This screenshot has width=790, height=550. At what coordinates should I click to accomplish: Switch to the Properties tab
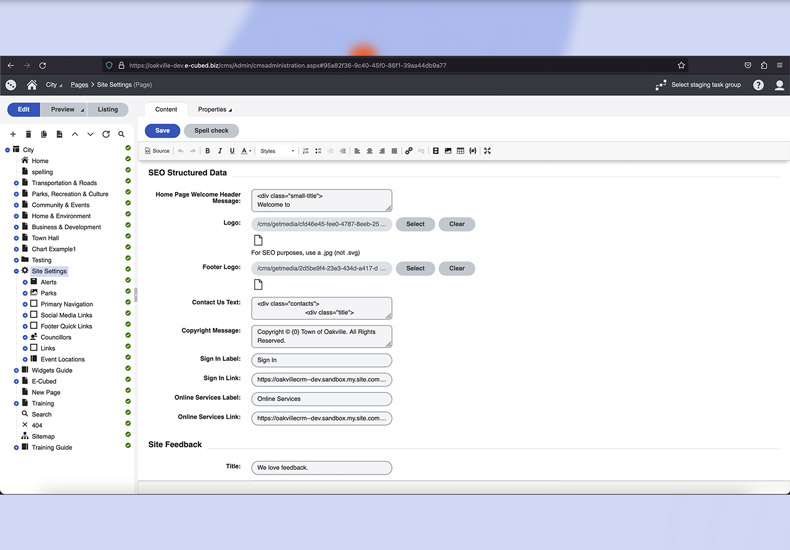(214, 110)
